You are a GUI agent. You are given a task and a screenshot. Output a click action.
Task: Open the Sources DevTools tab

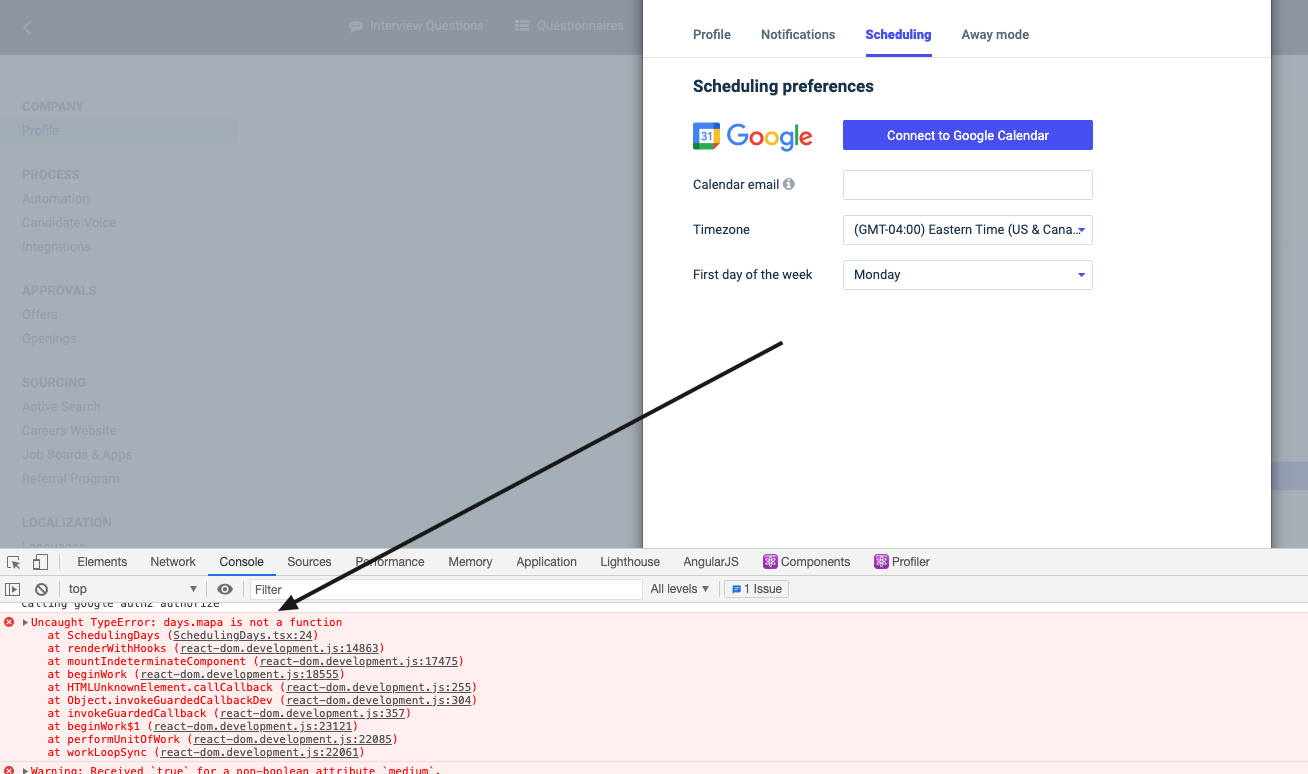pyautogui.click(x=309, y=562)
